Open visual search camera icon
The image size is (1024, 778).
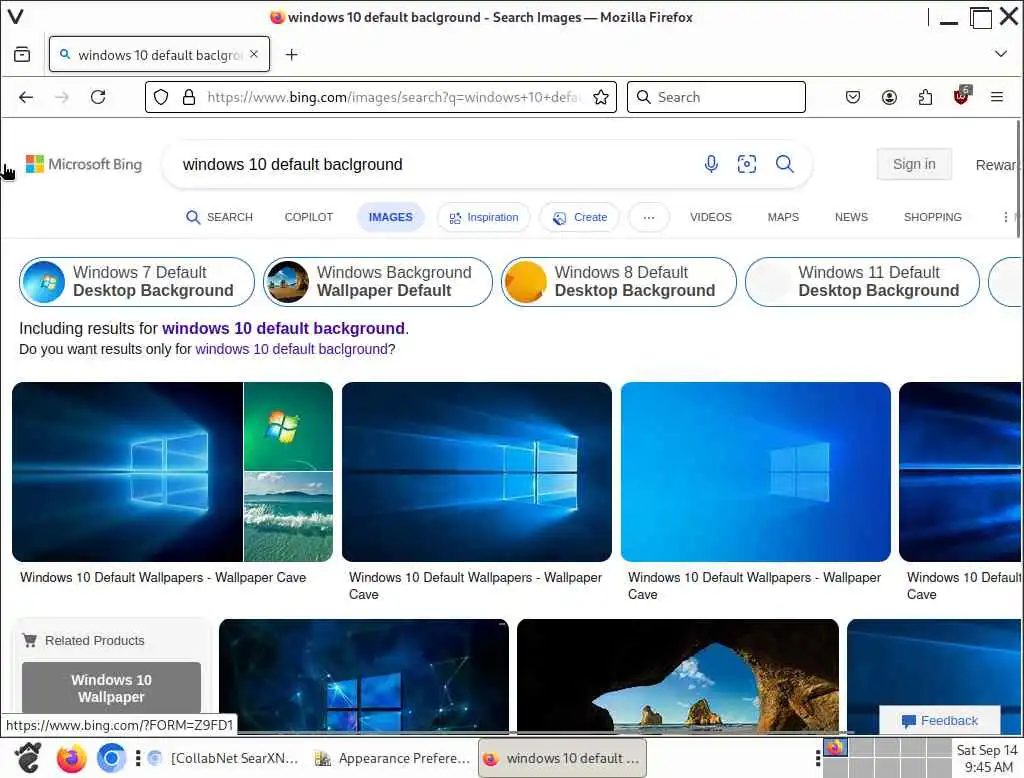pos(746,164)
